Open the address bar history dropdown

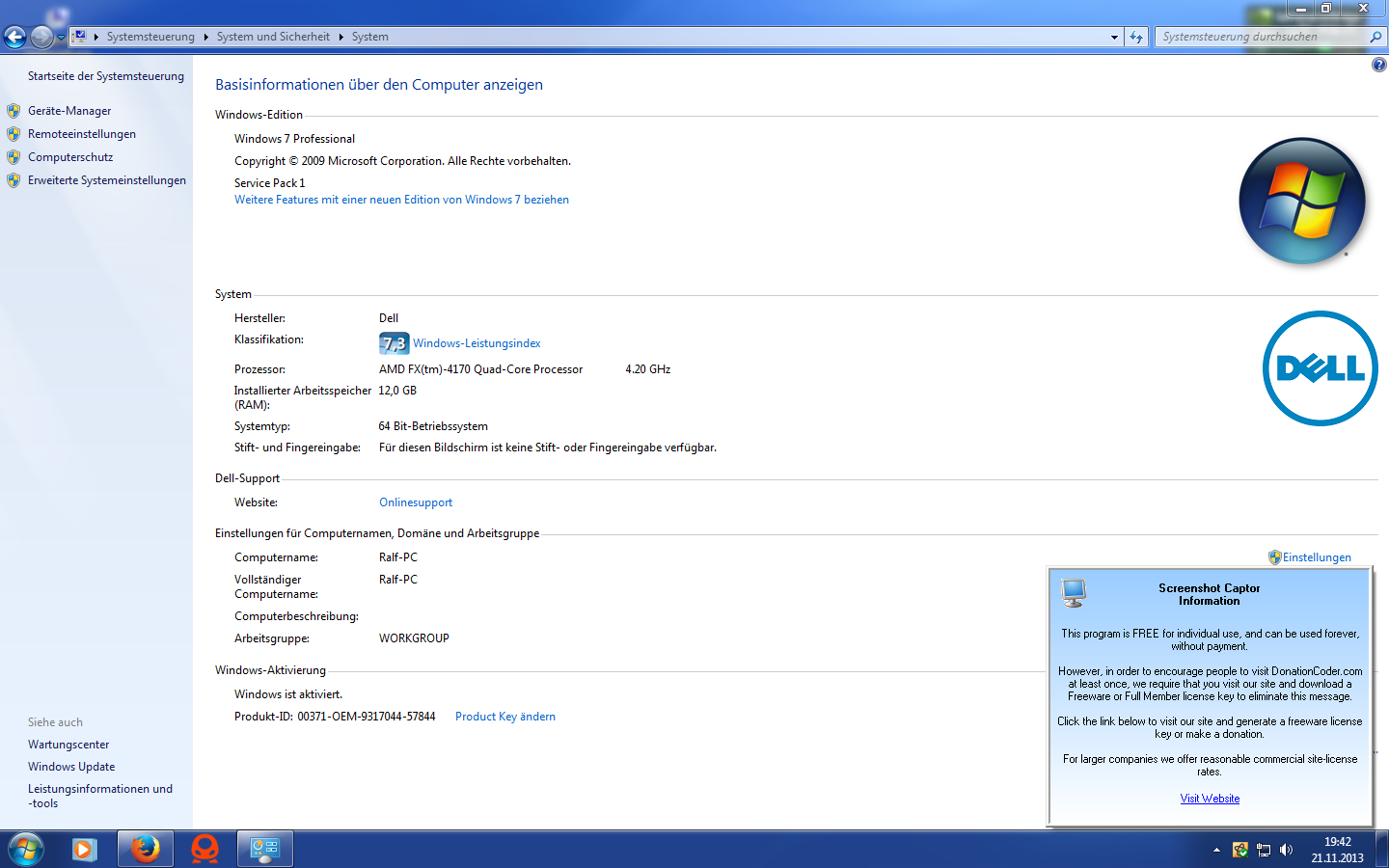point(1114,37)
